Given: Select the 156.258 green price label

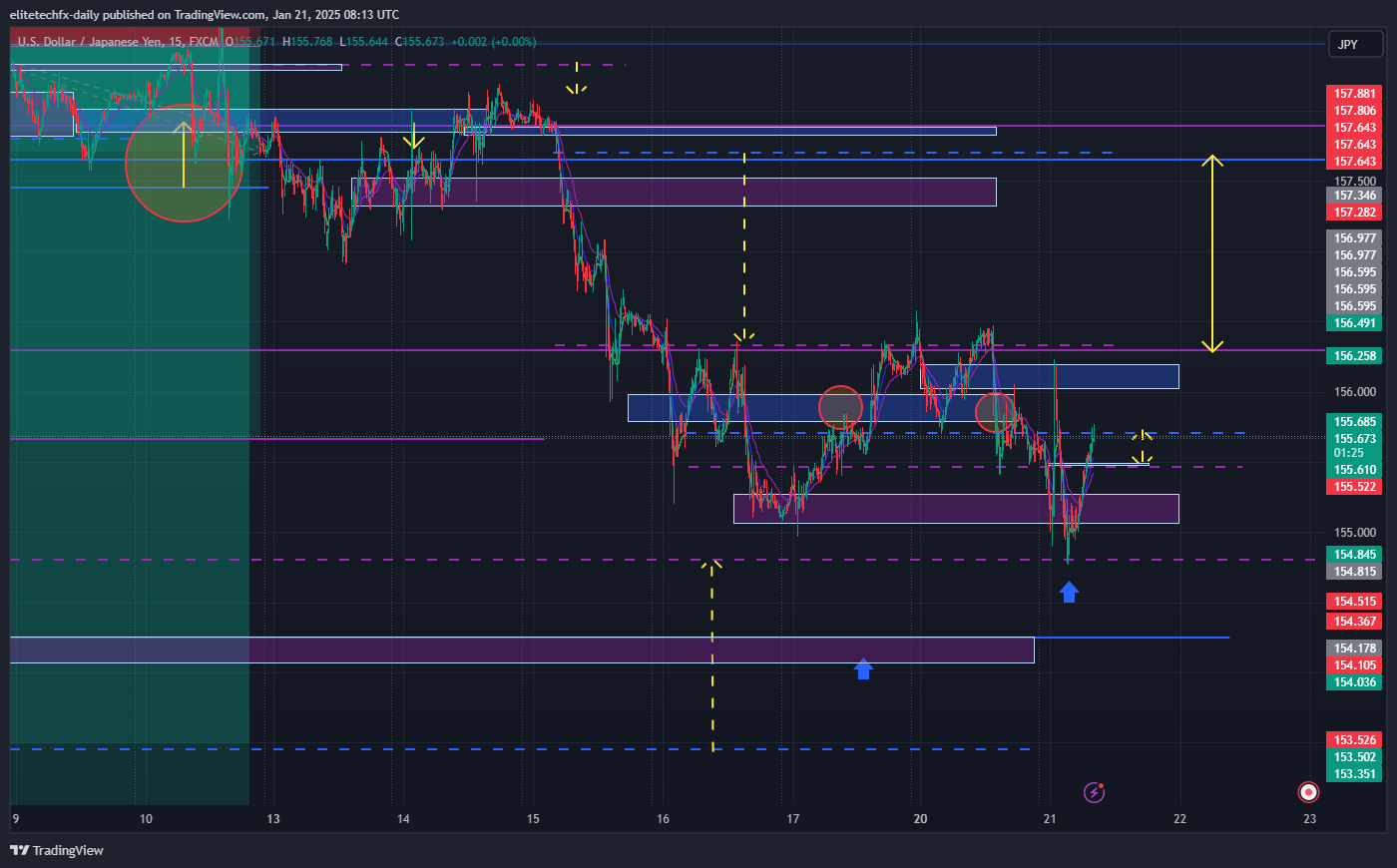Looking at the screenshot, I should point(1355,356).
